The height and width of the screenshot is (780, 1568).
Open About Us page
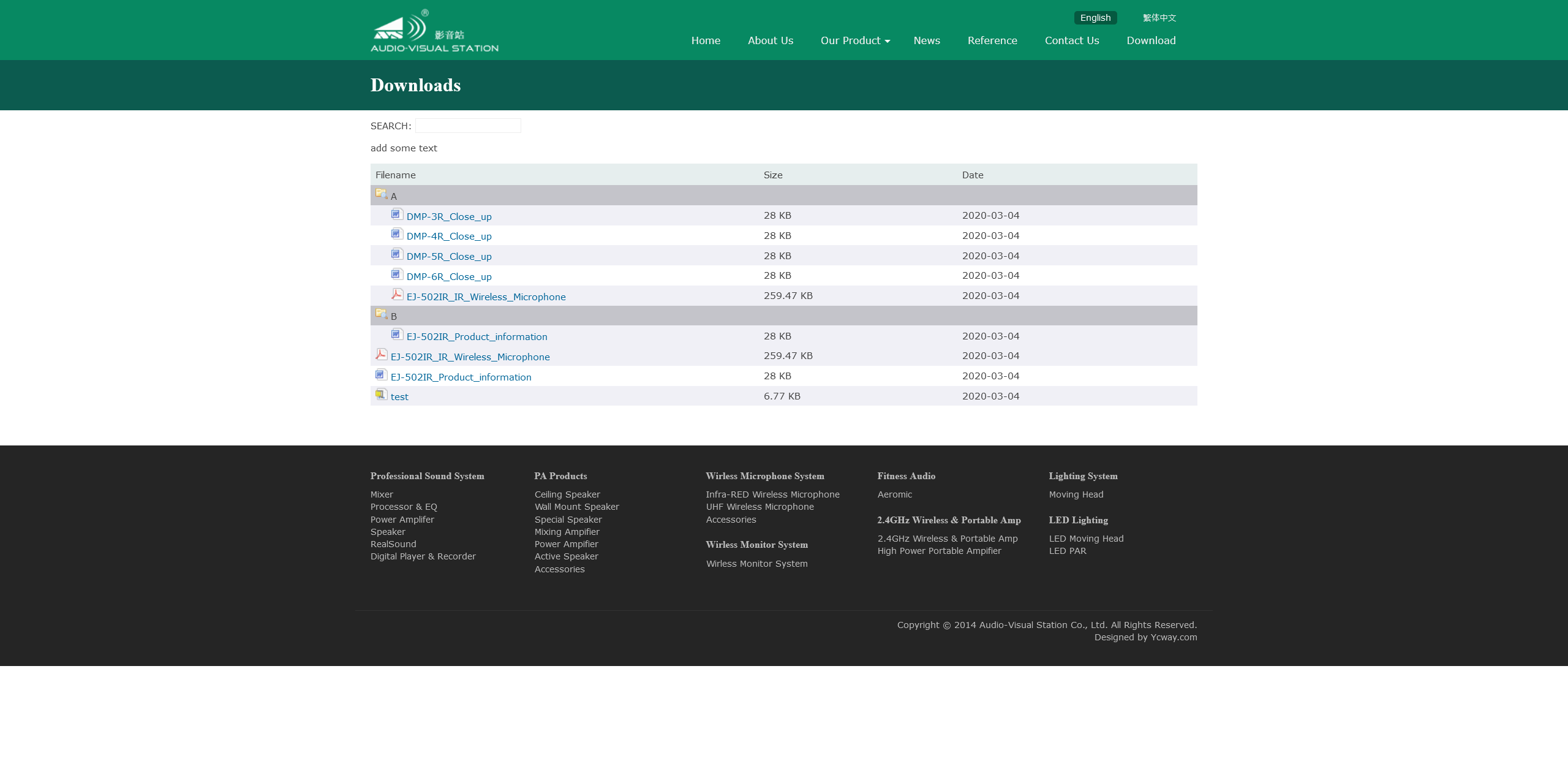[x=771, y=40]
